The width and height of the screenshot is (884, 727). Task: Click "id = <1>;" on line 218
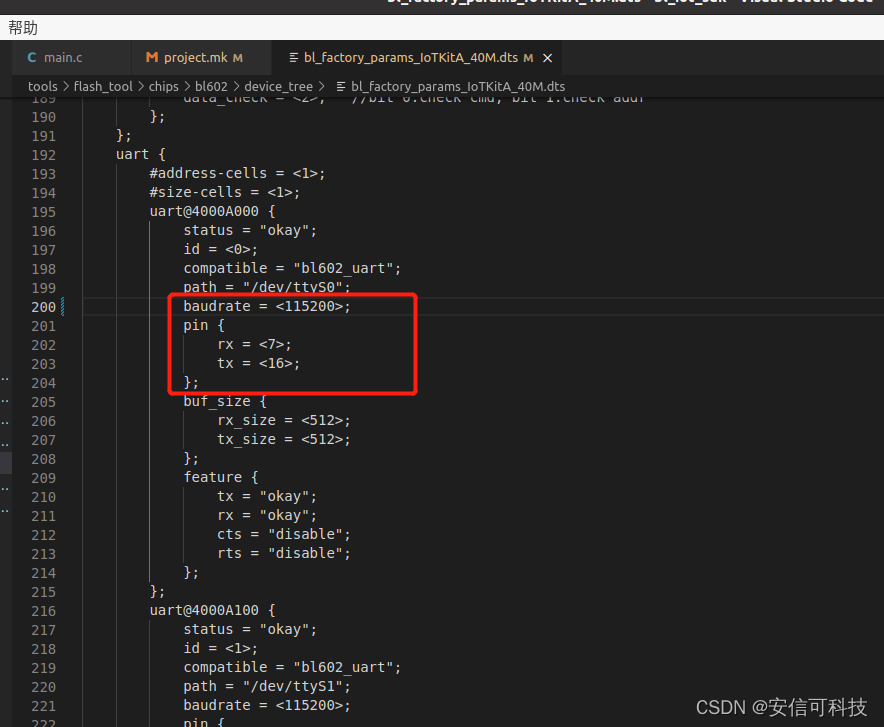[220, 648]
